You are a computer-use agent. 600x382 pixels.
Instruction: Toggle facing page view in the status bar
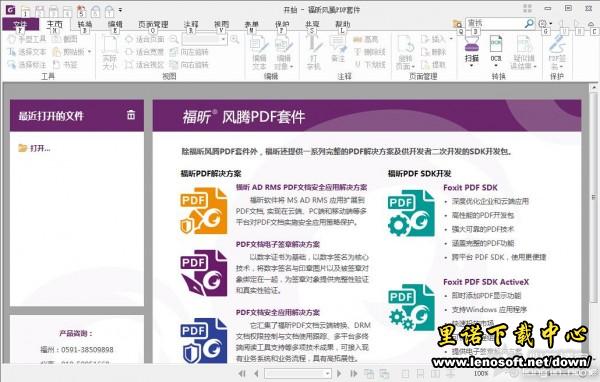click(x=435, y=373)
